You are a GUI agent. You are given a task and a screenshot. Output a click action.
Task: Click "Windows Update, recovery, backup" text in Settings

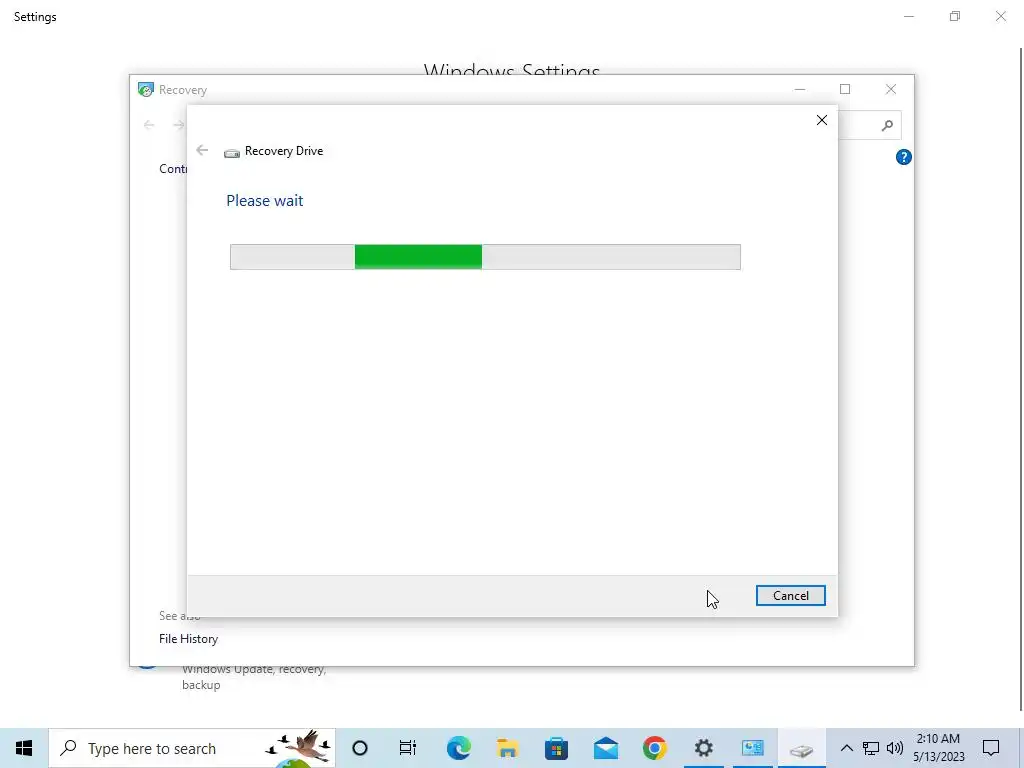[x=254, y=677]
